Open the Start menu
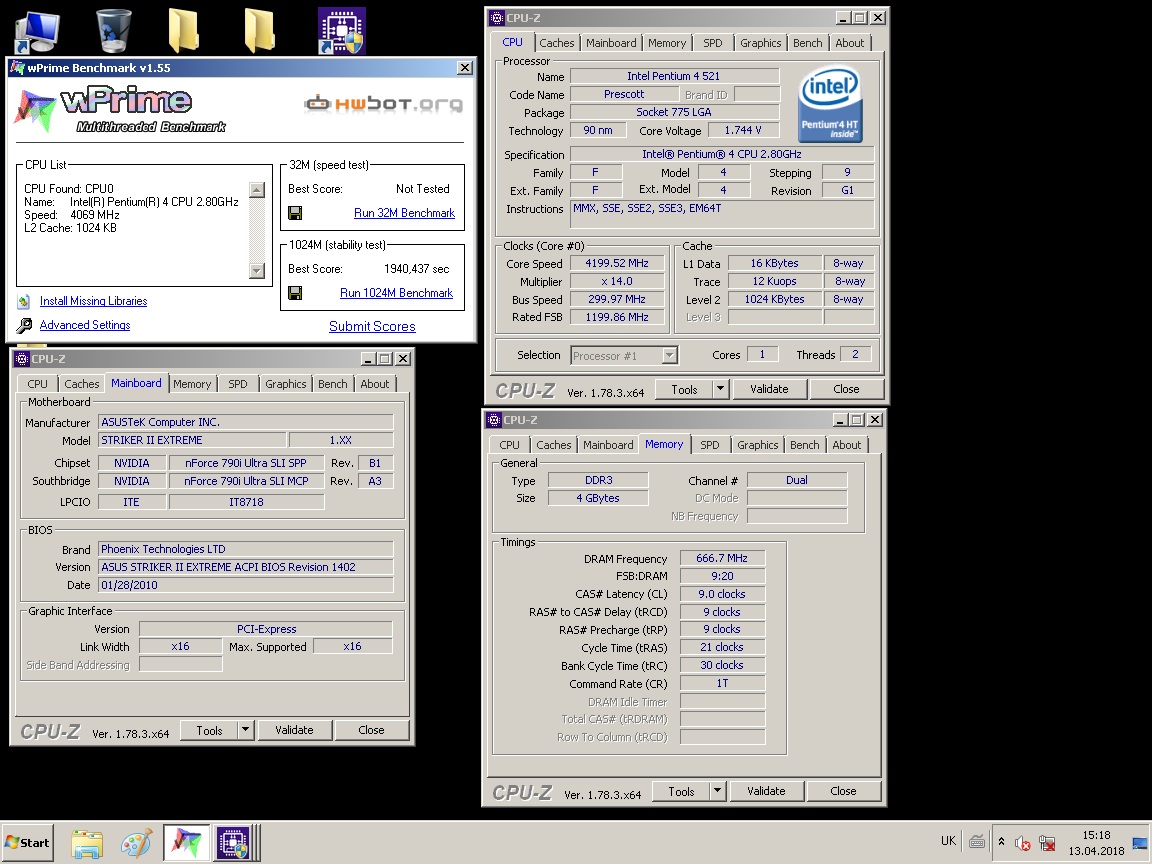The width and height of the screenshot is (1152, 864). coord(27,843)
